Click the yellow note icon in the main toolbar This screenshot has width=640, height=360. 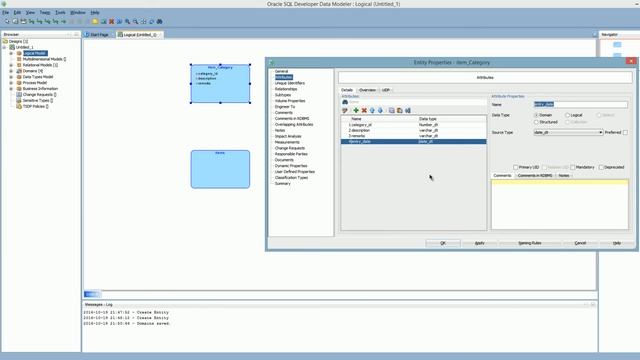coord(95,22)
